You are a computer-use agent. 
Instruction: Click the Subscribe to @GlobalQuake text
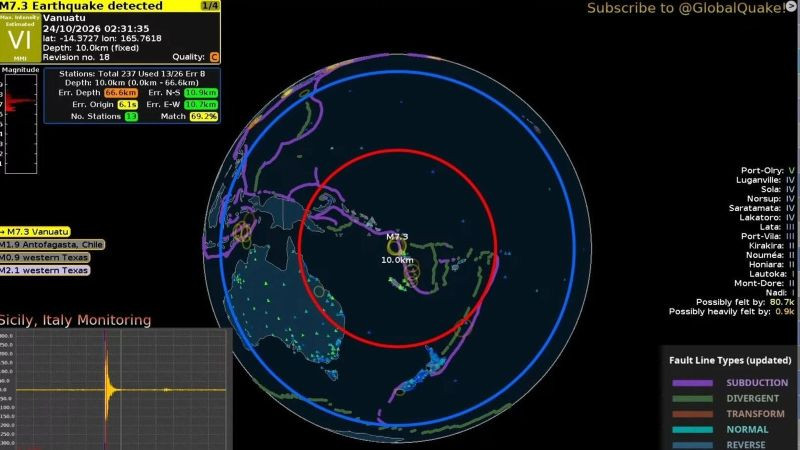coord(686,8)
